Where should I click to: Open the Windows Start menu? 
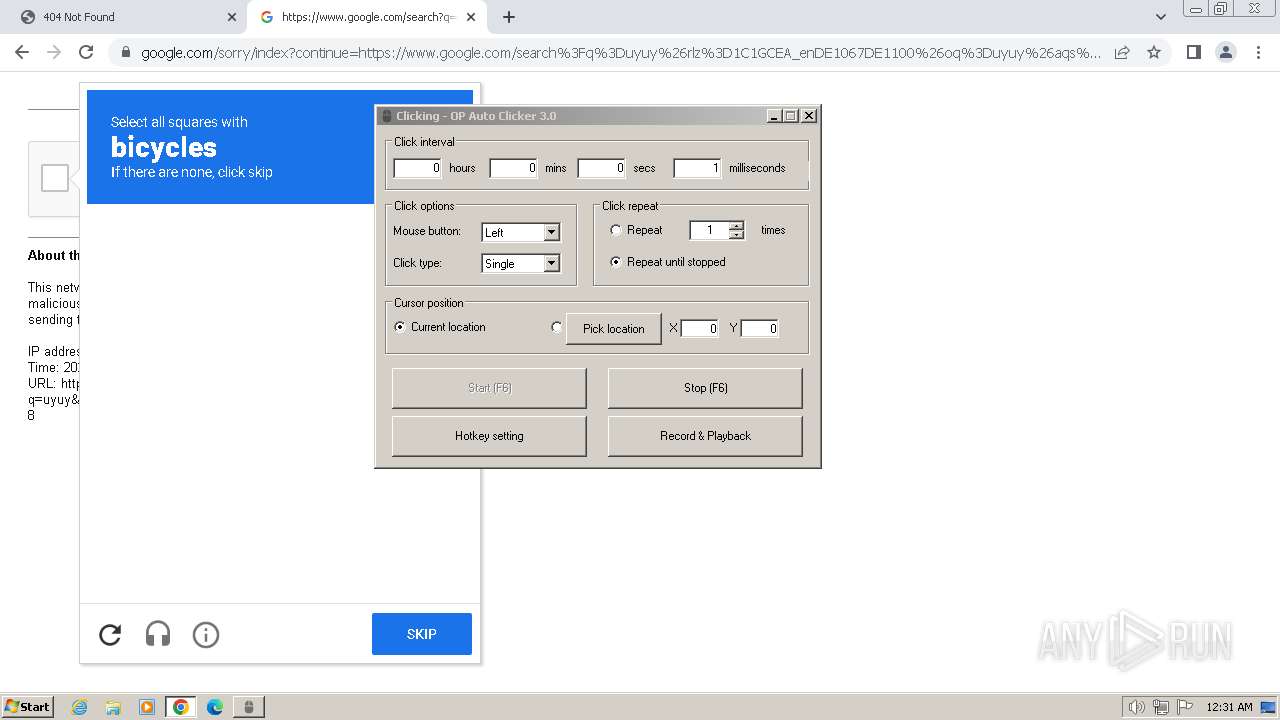point(27,707)
